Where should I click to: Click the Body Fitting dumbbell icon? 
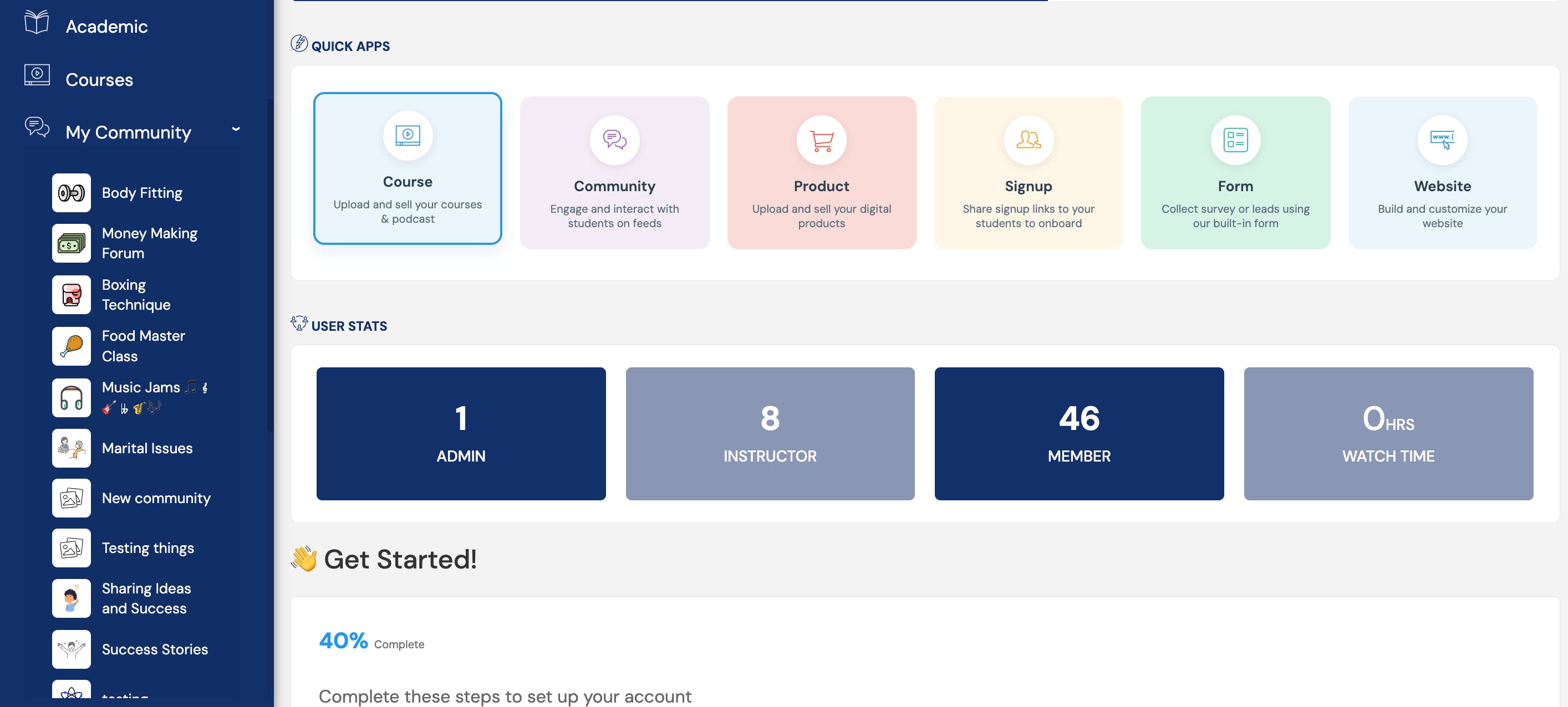[71, 193]
